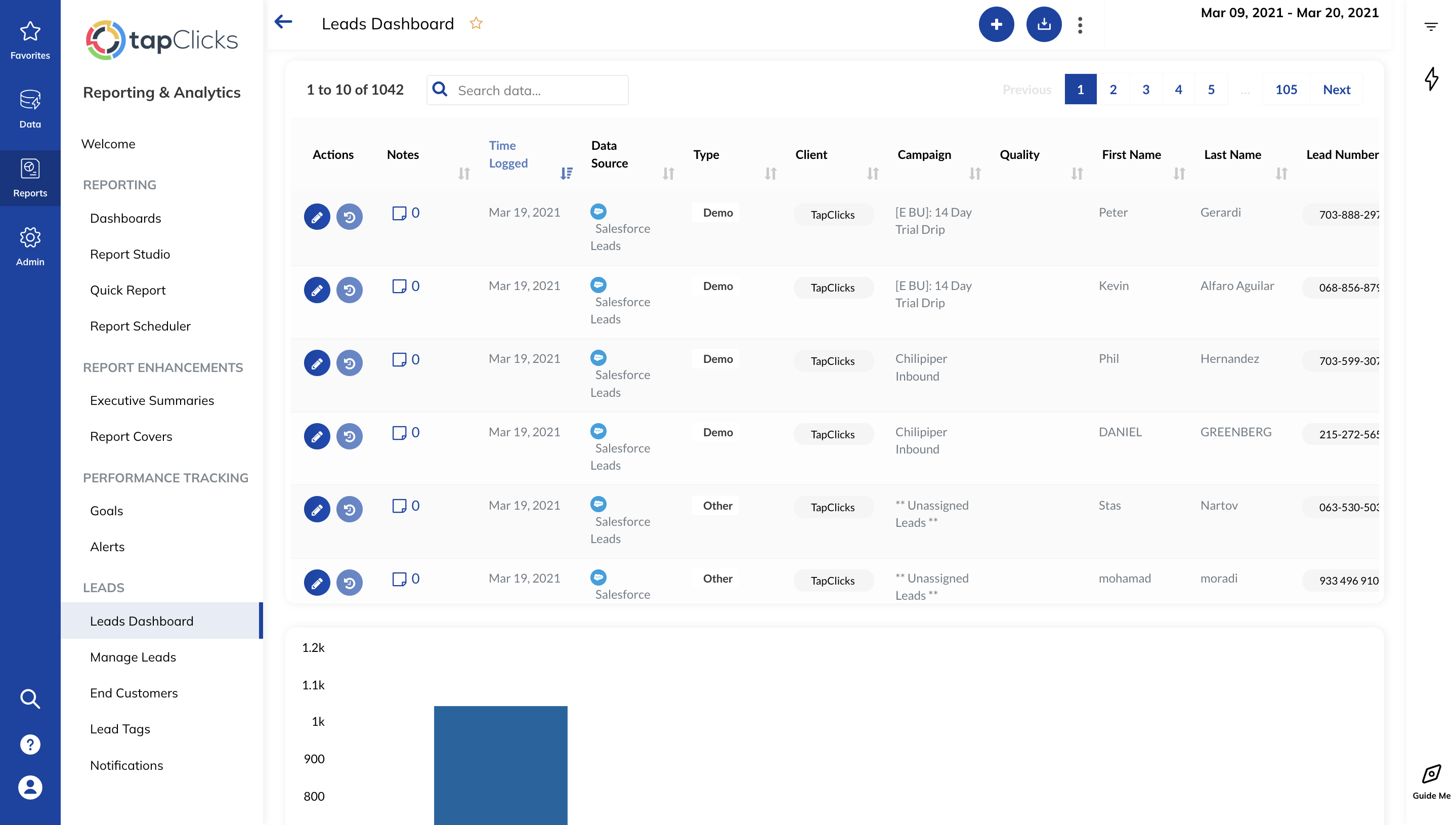
Task: Sort by Campaign column
Action: pos(975,174)
